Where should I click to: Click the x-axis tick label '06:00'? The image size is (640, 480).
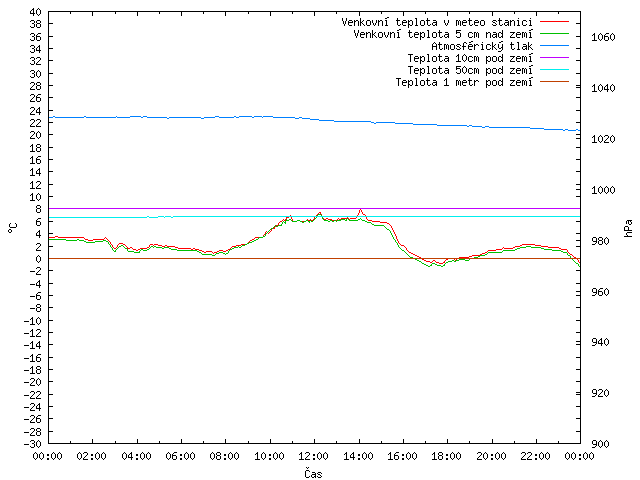click(180, 456)
